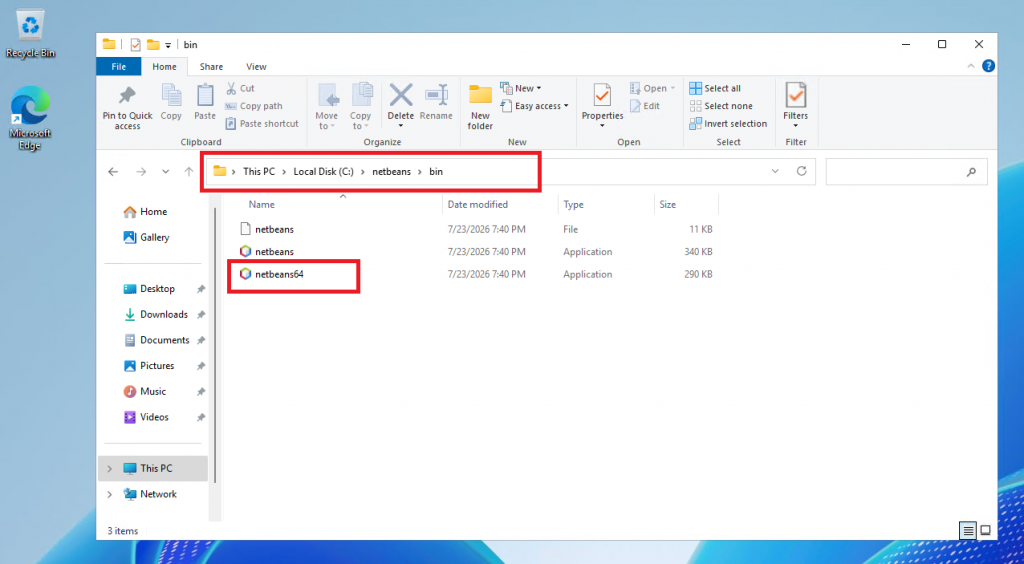This screenshot has height=564, width=1024.
Task: Open the Filters dropdown
Action: click(795, 106)
